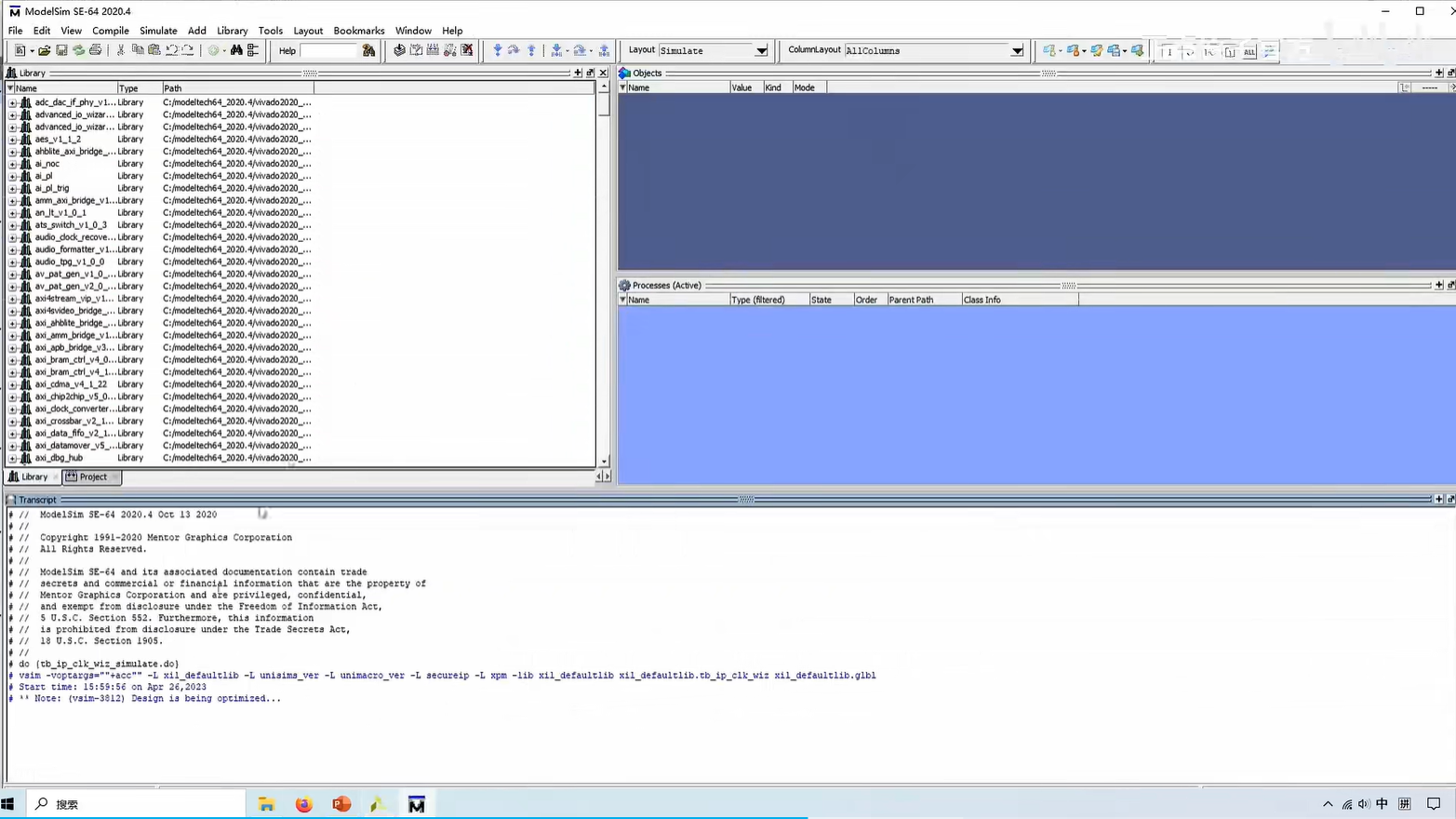Expand the axi_cdma_v4_1_22 library node
Screen dimensions: 1456x819
(13, 384)
